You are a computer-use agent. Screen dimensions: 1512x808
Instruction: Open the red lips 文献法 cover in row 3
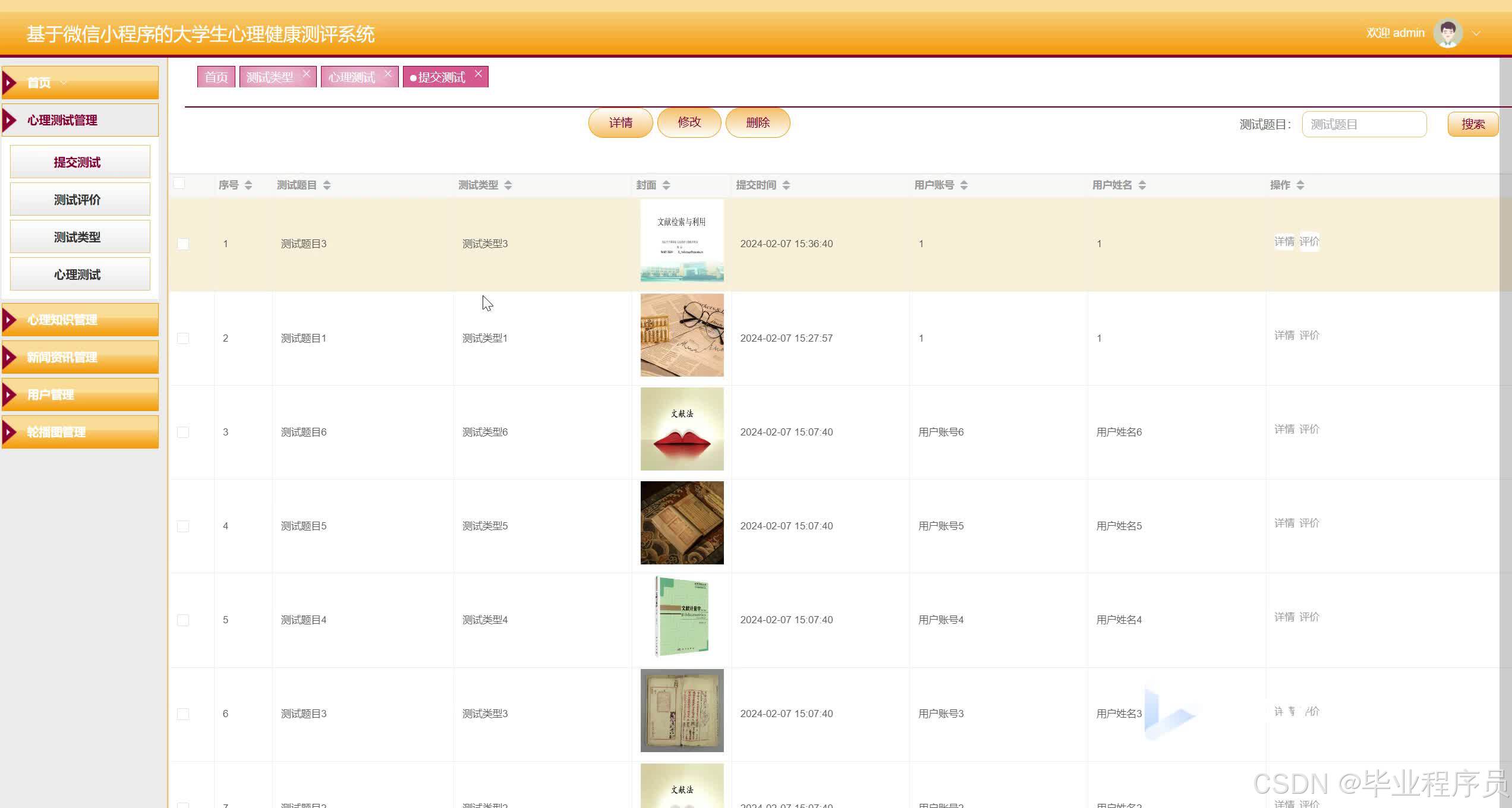682,429
